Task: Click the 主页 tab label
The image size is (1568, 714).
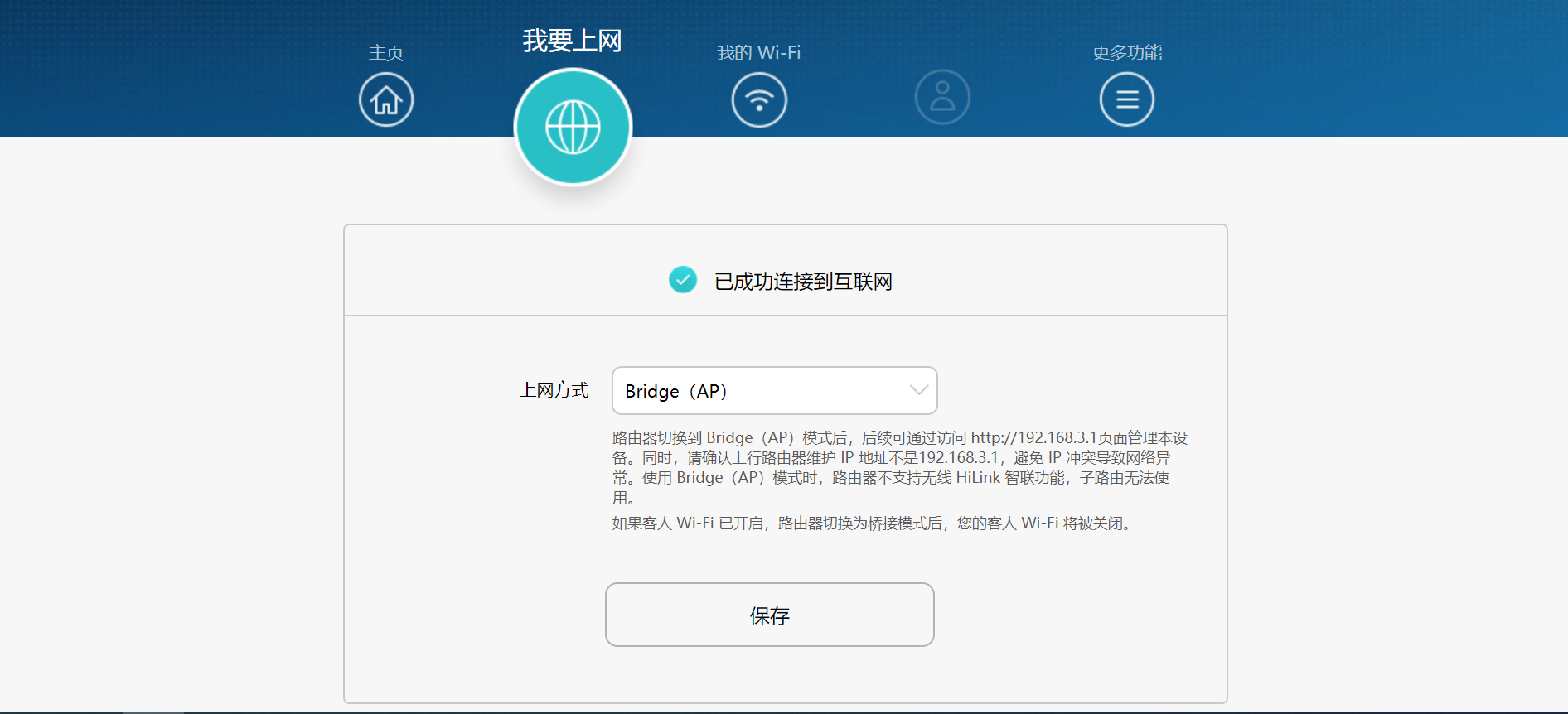Action: point(386,52)
